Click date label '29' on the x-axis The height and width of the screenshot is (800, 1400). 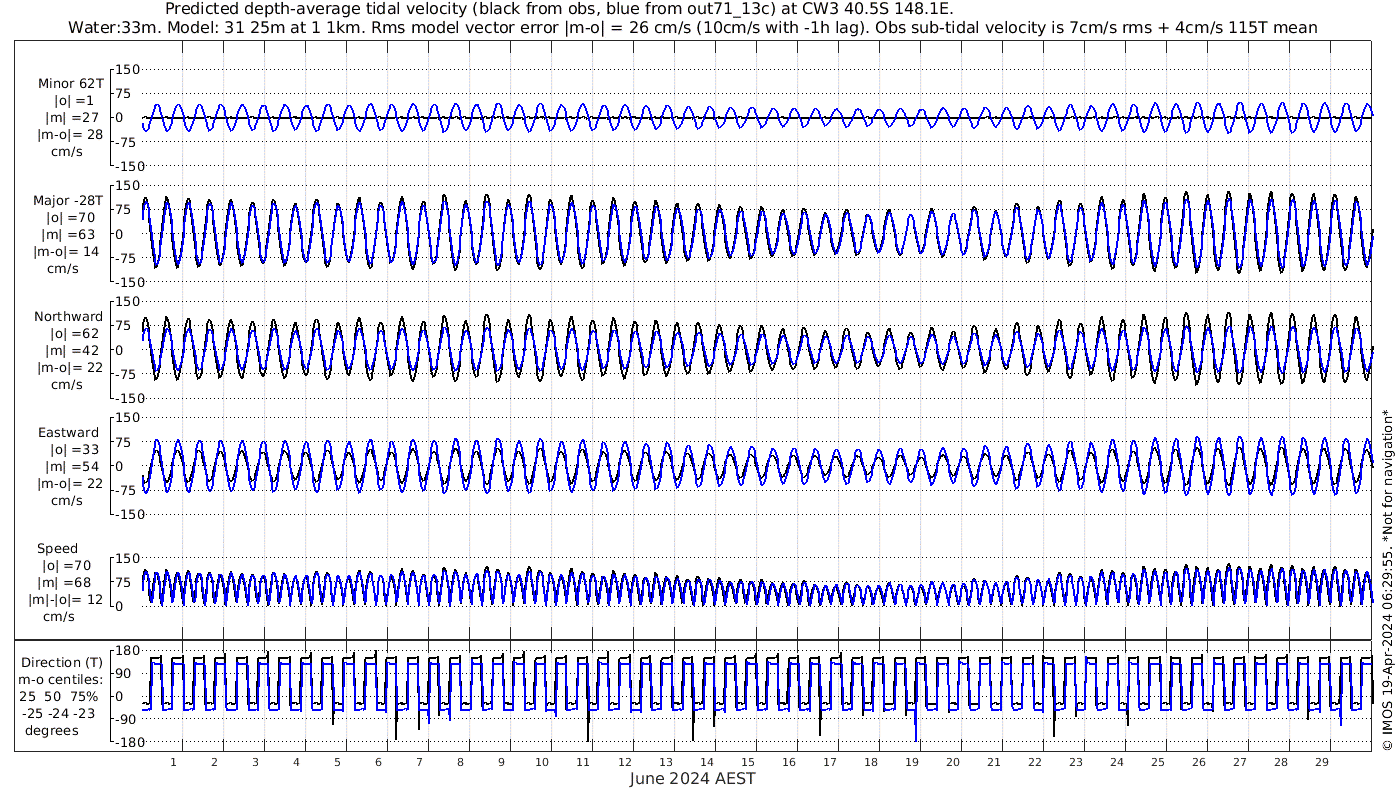(1321, 762)
